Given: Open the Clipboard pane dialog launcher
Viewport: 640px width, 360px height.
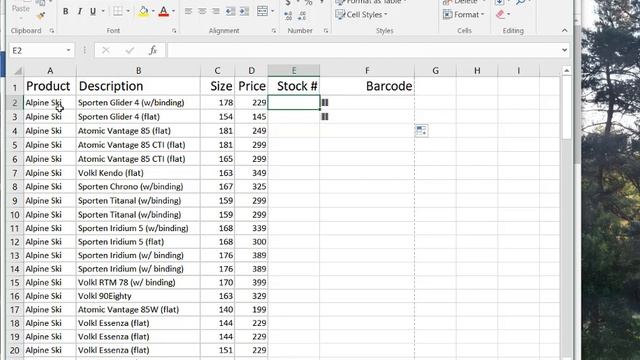Looking at the screenshot, I should (x=52, y=31).
